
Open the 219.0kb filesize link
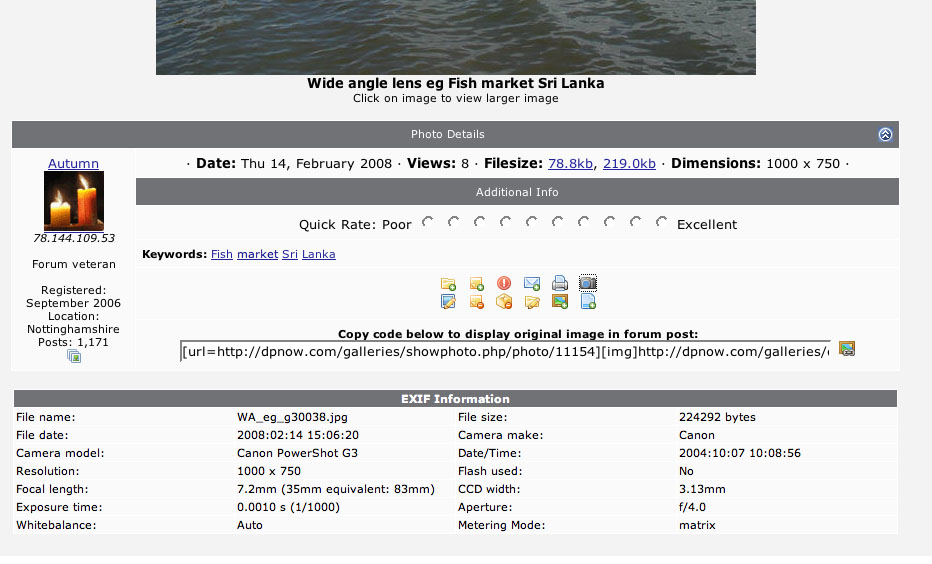point(629,163)
